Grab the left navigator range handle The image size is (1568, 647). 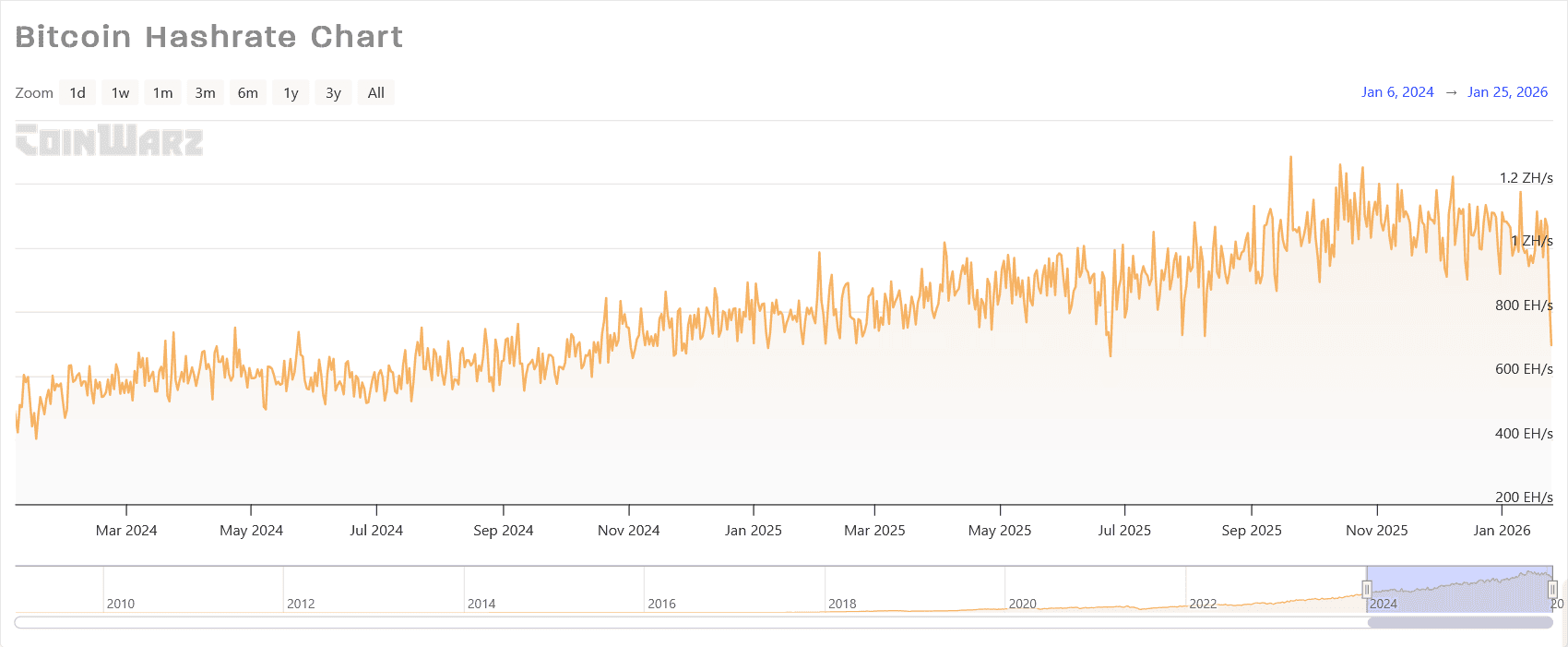(x=1367, y=589)
